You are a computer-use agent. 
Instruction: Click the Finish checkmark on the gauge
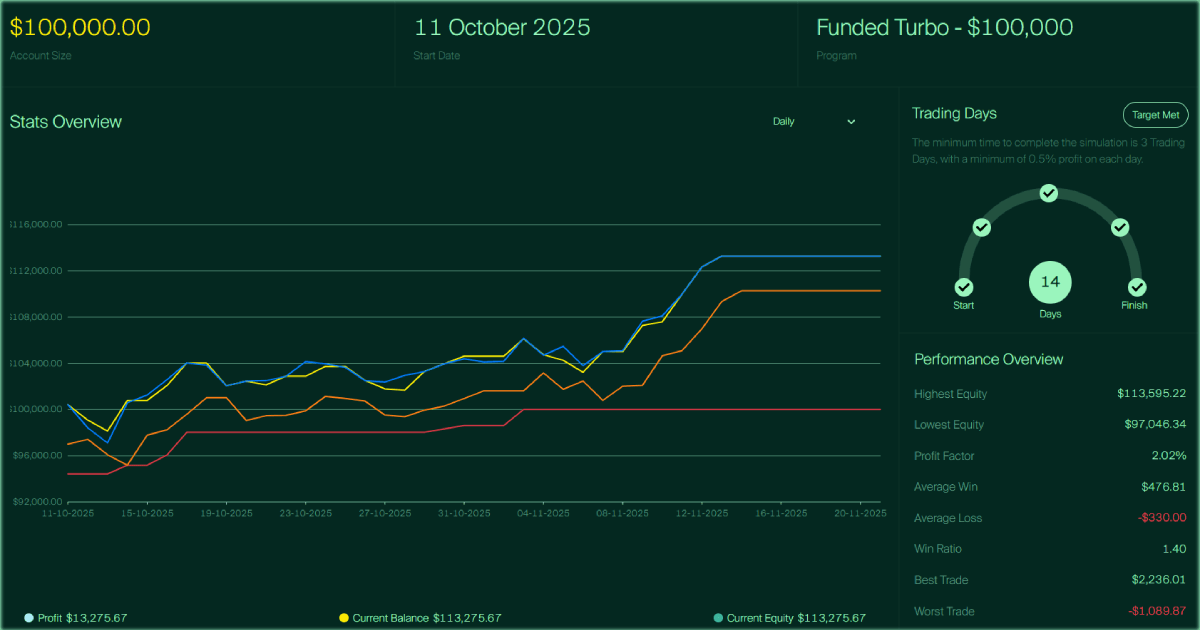1137,288
